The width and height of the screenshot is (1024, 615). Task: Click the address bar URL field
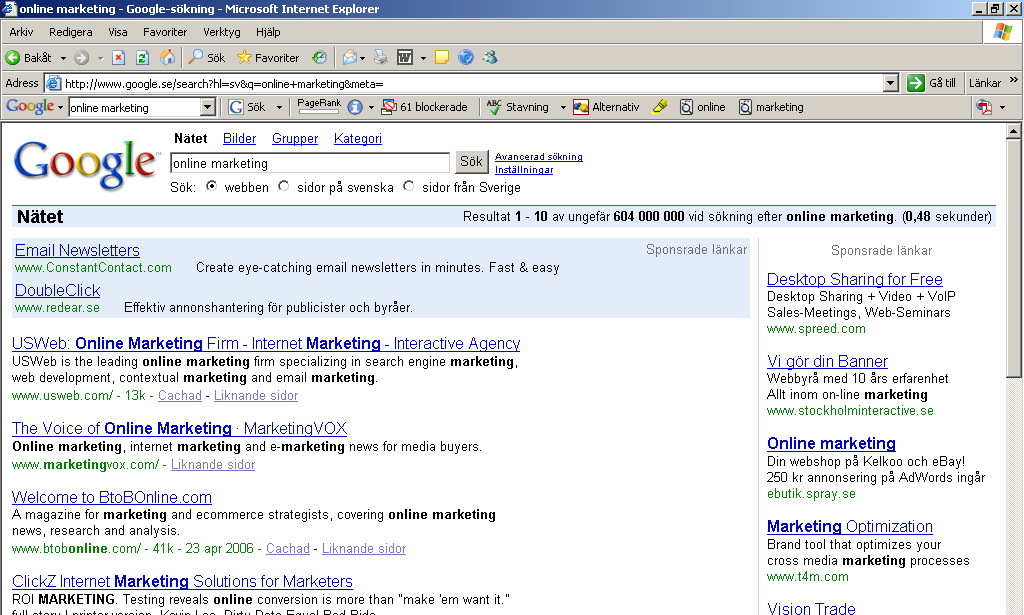pyautogui.click(x=473, y=83)
